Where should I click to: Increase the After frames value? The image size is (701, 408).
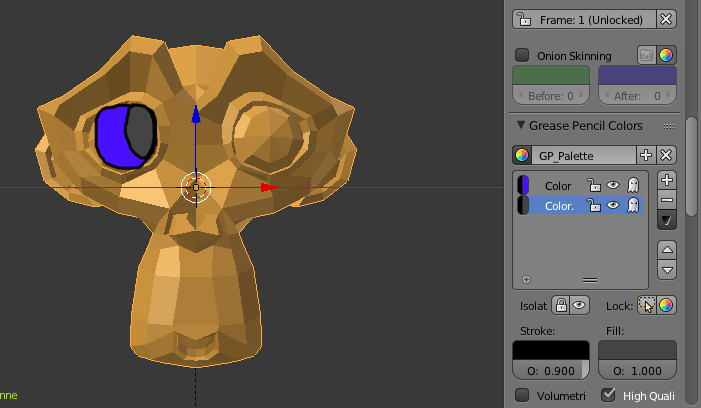coord(668,95)
